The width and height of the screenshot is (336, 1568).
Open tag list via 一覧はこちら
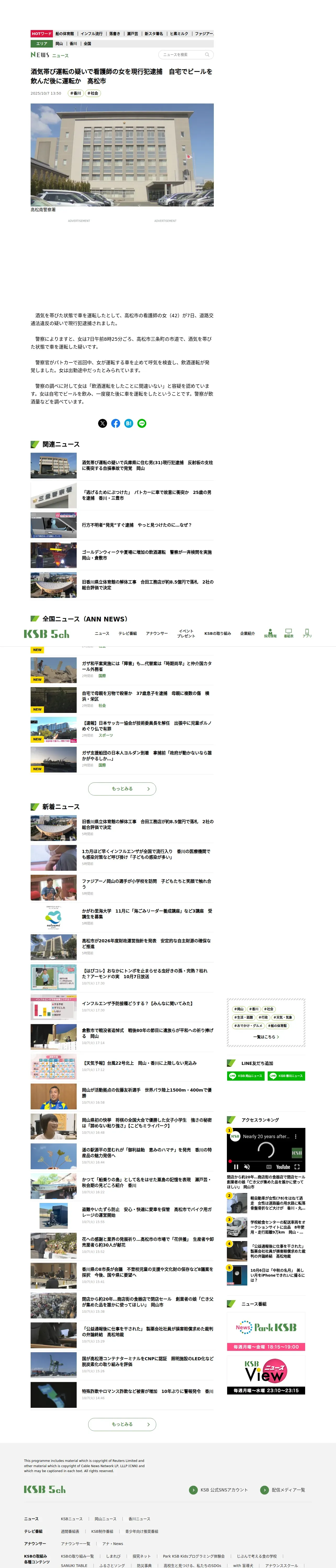point(266,1037)
